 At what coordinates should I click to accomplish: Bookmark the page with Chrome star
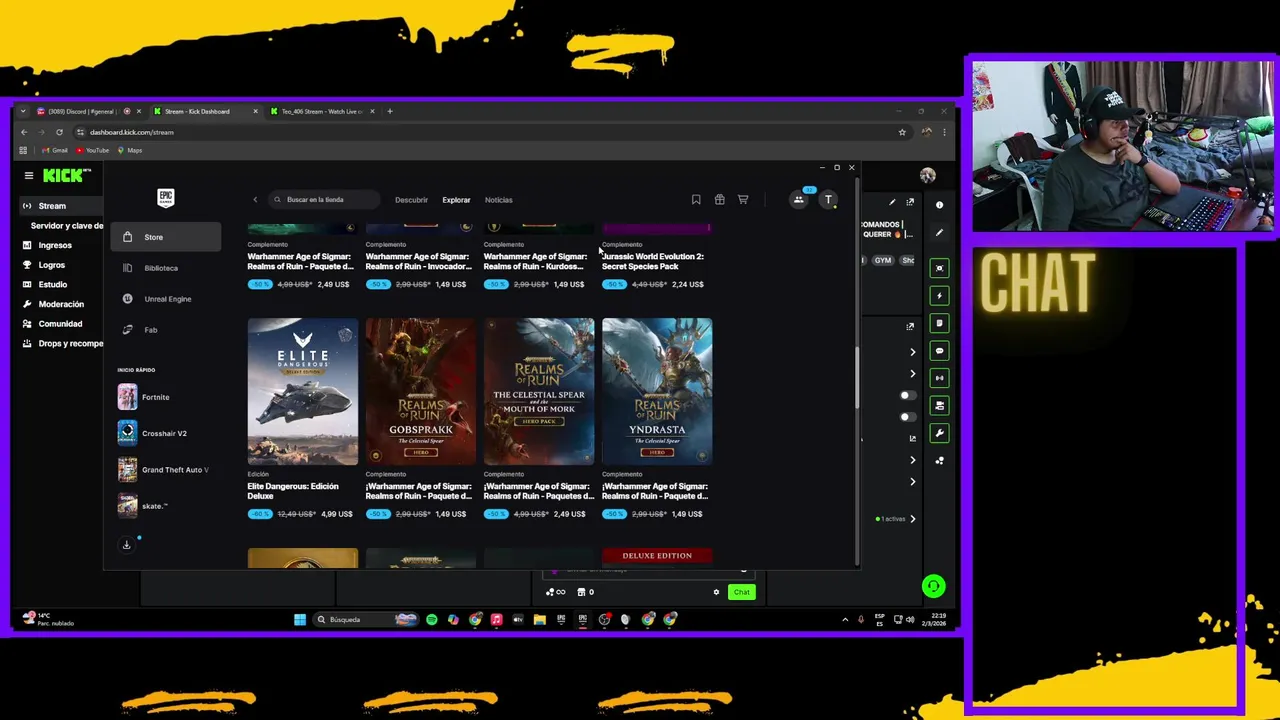[x=902, y=132]
